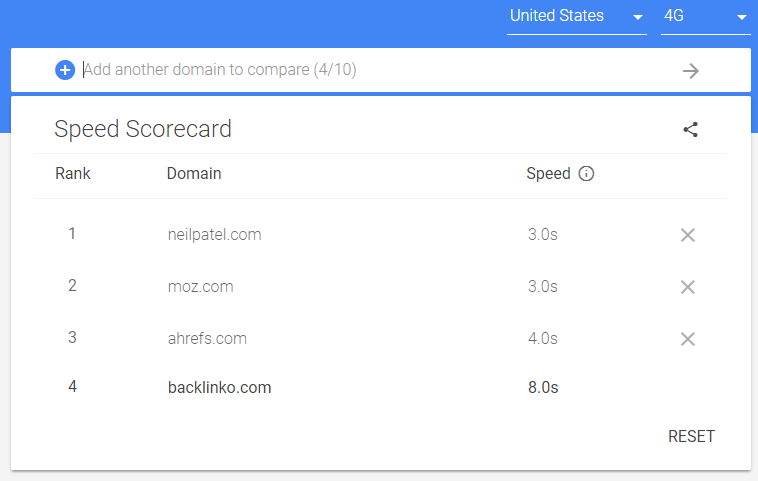
Task: Open the share icon on Speed Scorecard
Action: 690,129
